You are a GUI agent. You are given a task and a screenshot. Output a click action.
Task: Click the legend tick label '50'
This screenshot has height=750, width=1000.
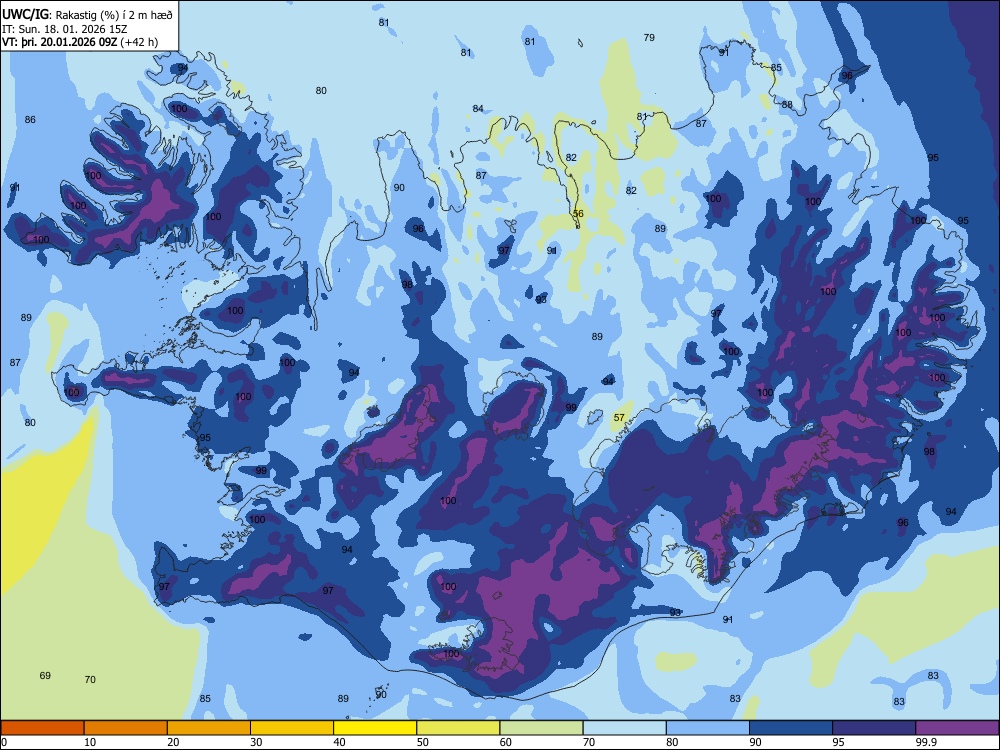[422, 742]
